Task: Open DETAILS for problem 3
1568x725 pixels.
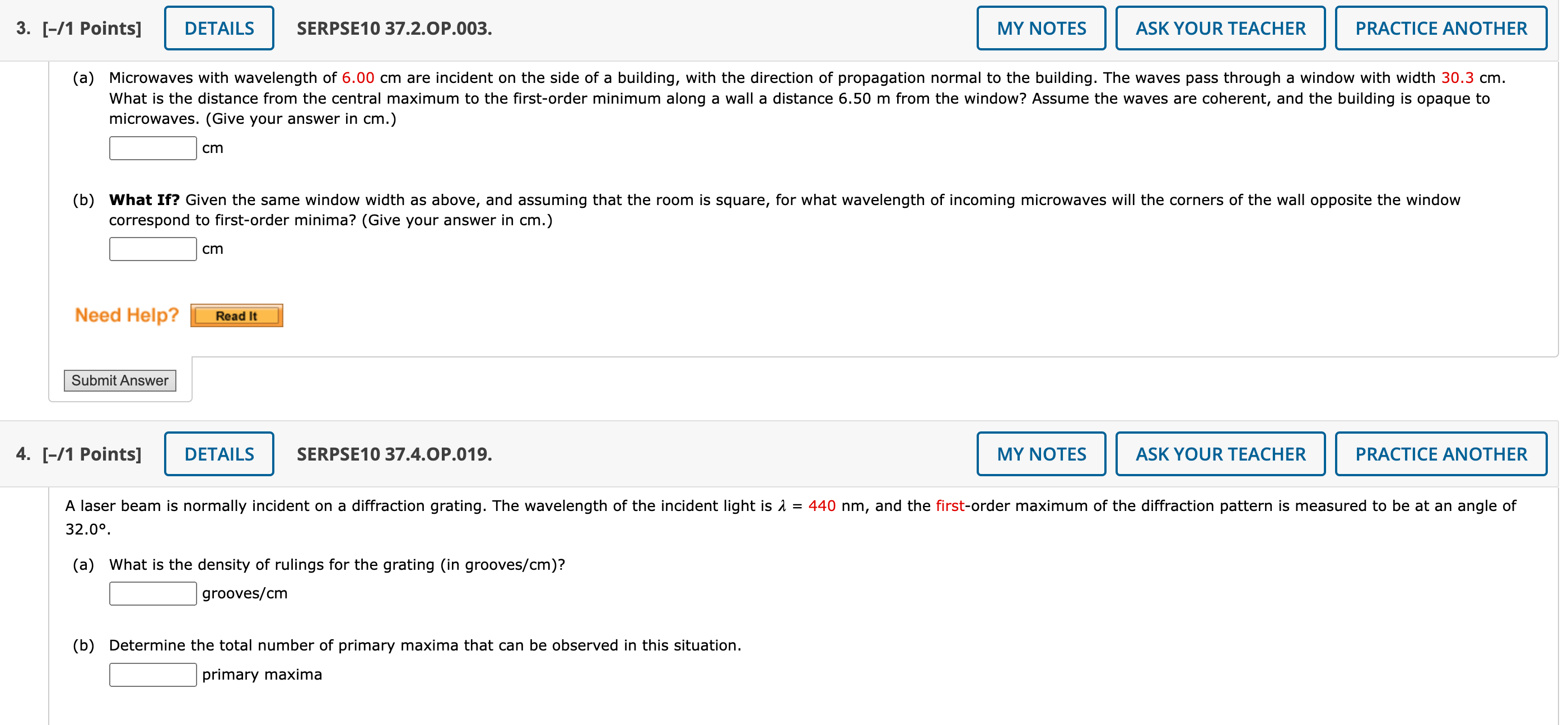Action: tap(218, 27)
